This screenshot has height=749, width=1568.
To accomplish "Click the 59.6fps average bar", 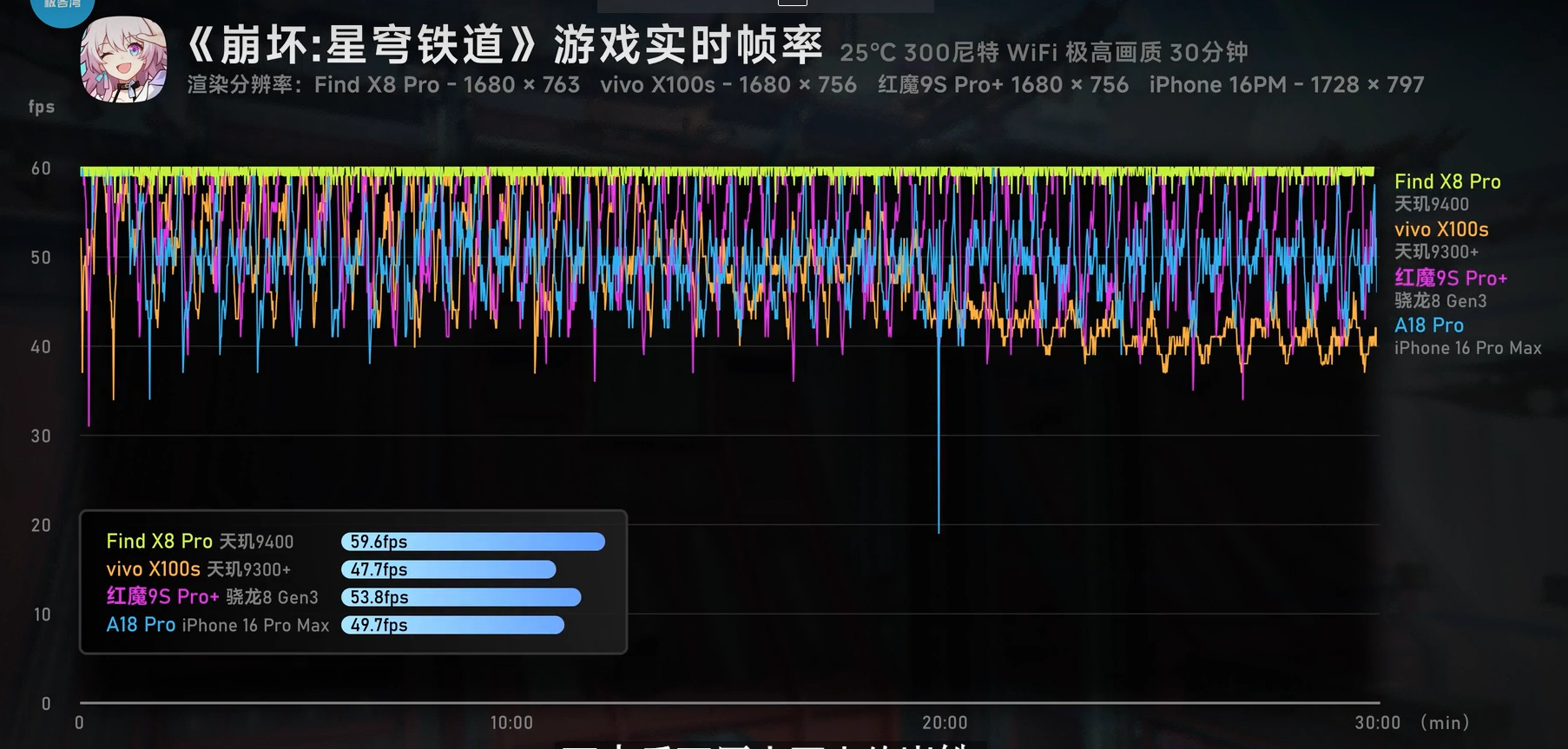I will tap(473, 542).
